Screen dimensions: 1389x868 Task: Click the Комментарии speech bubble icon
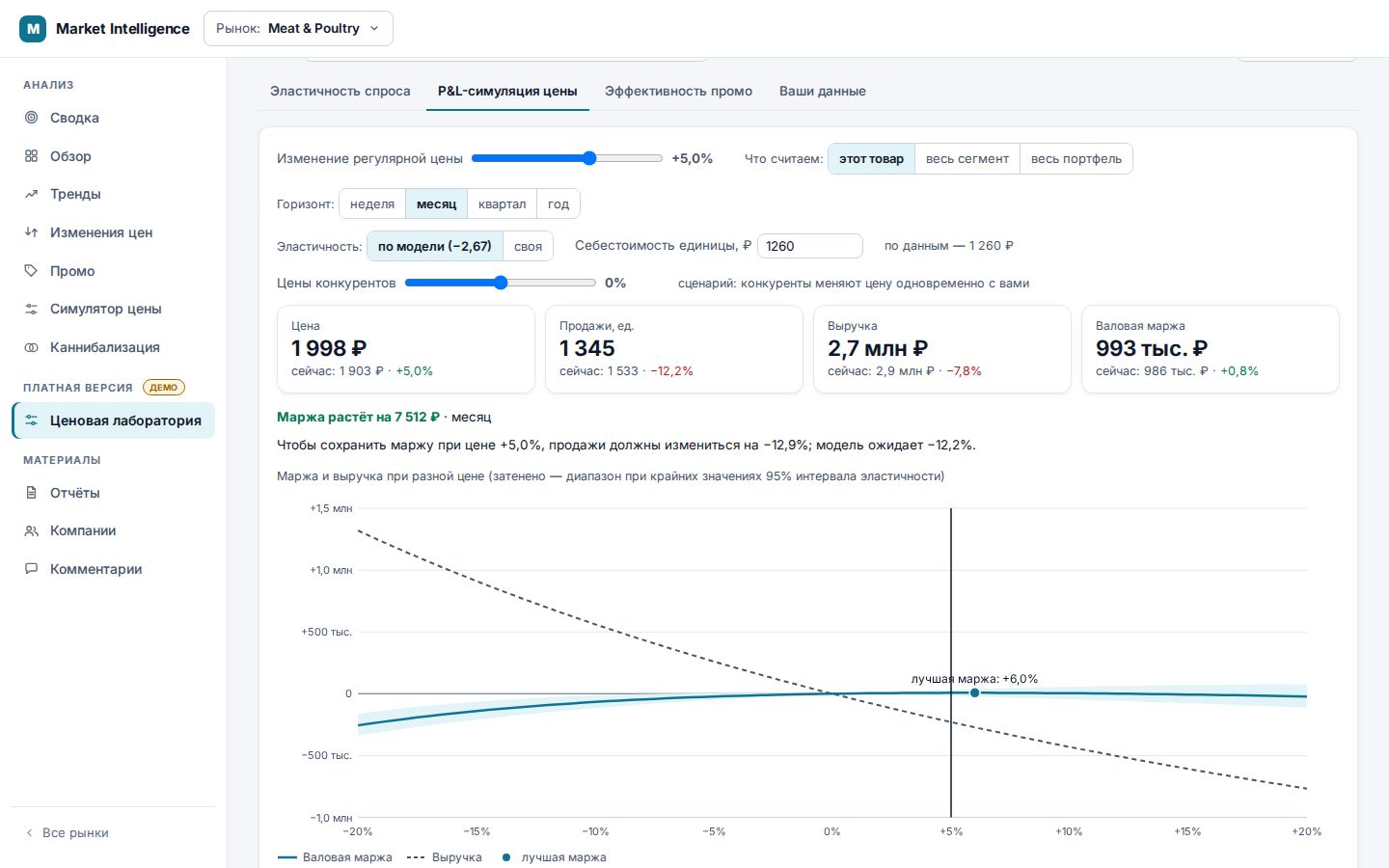[x=31, y=569]
